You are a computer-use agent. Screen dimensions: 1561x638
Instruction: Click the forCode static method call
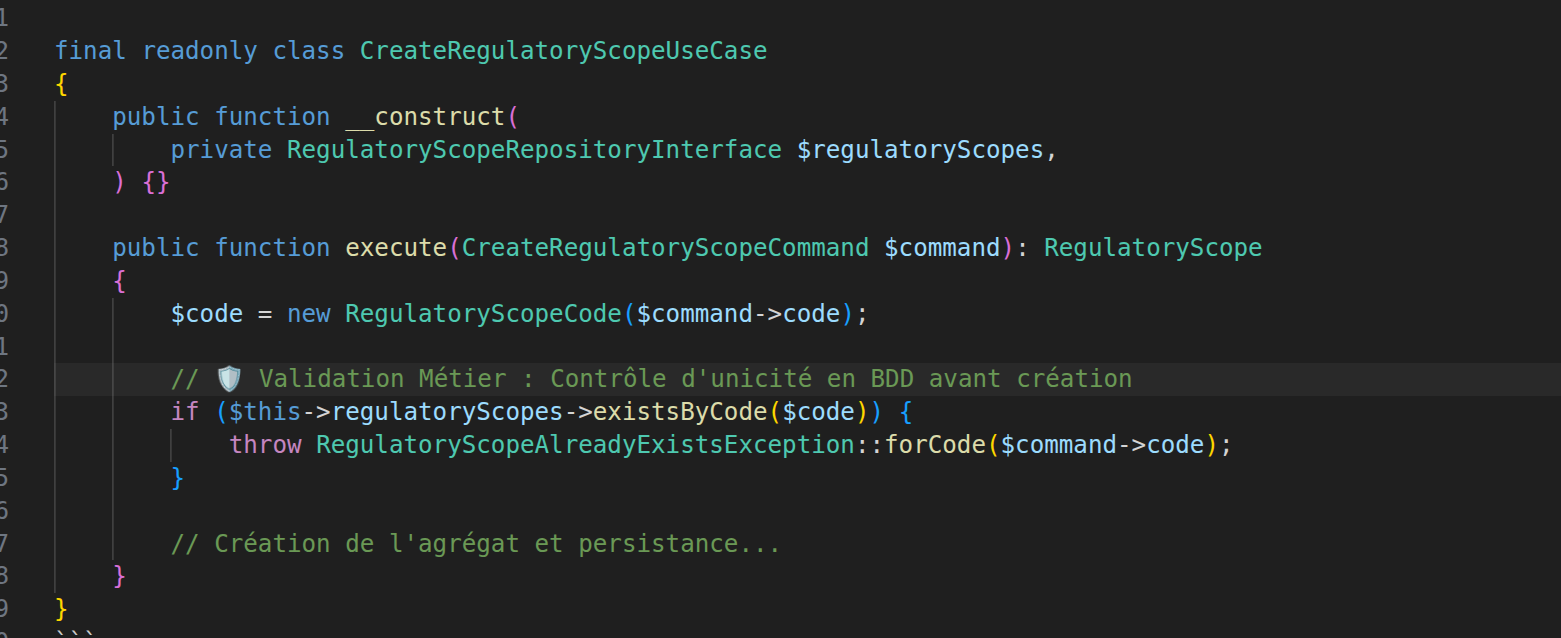click(936, 445)
